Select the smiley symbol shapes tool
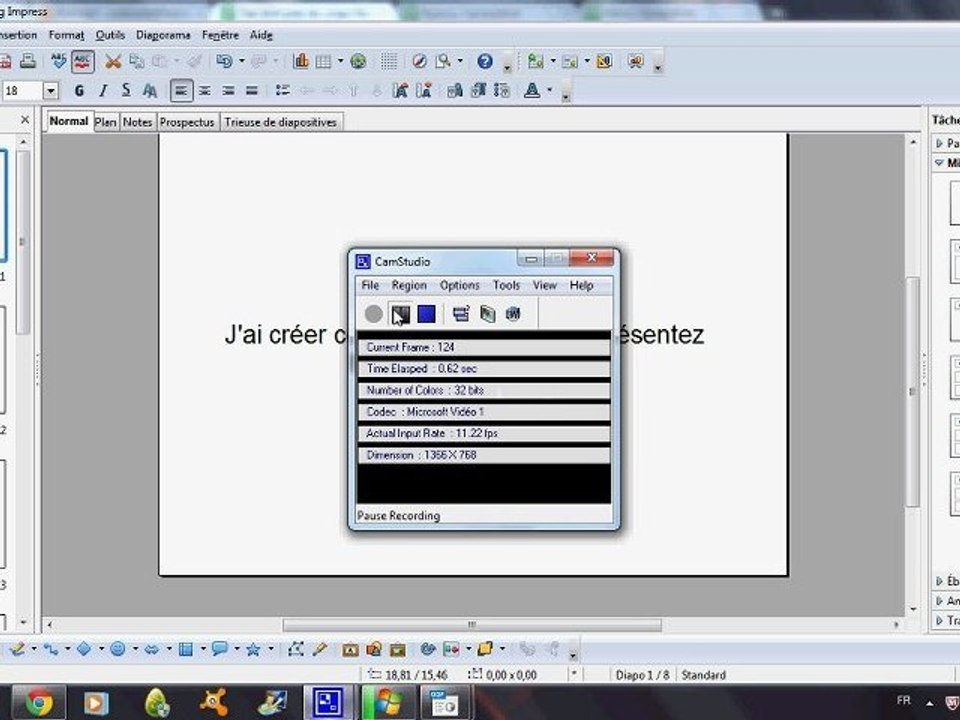The image size is (960, 720). coord(118,649)
